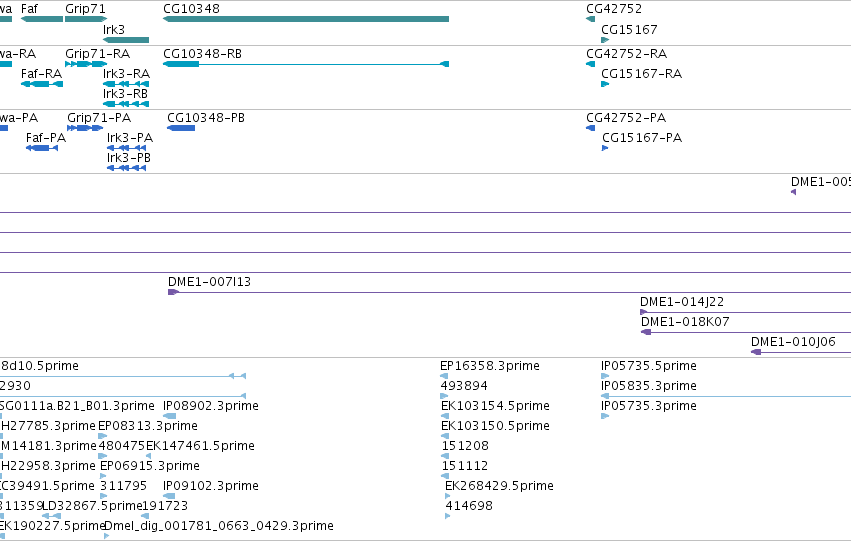Click the Dmel_dig_001781_0663_0429.3prime marker
Image resolution: width=851 pixels, height=541 pixels.
coord(106,536)
